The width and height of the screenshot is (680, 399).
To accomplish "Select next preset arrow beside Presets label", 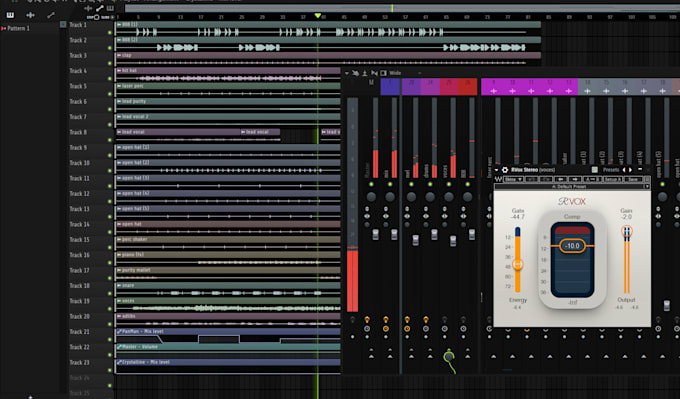I will (630, 170).
